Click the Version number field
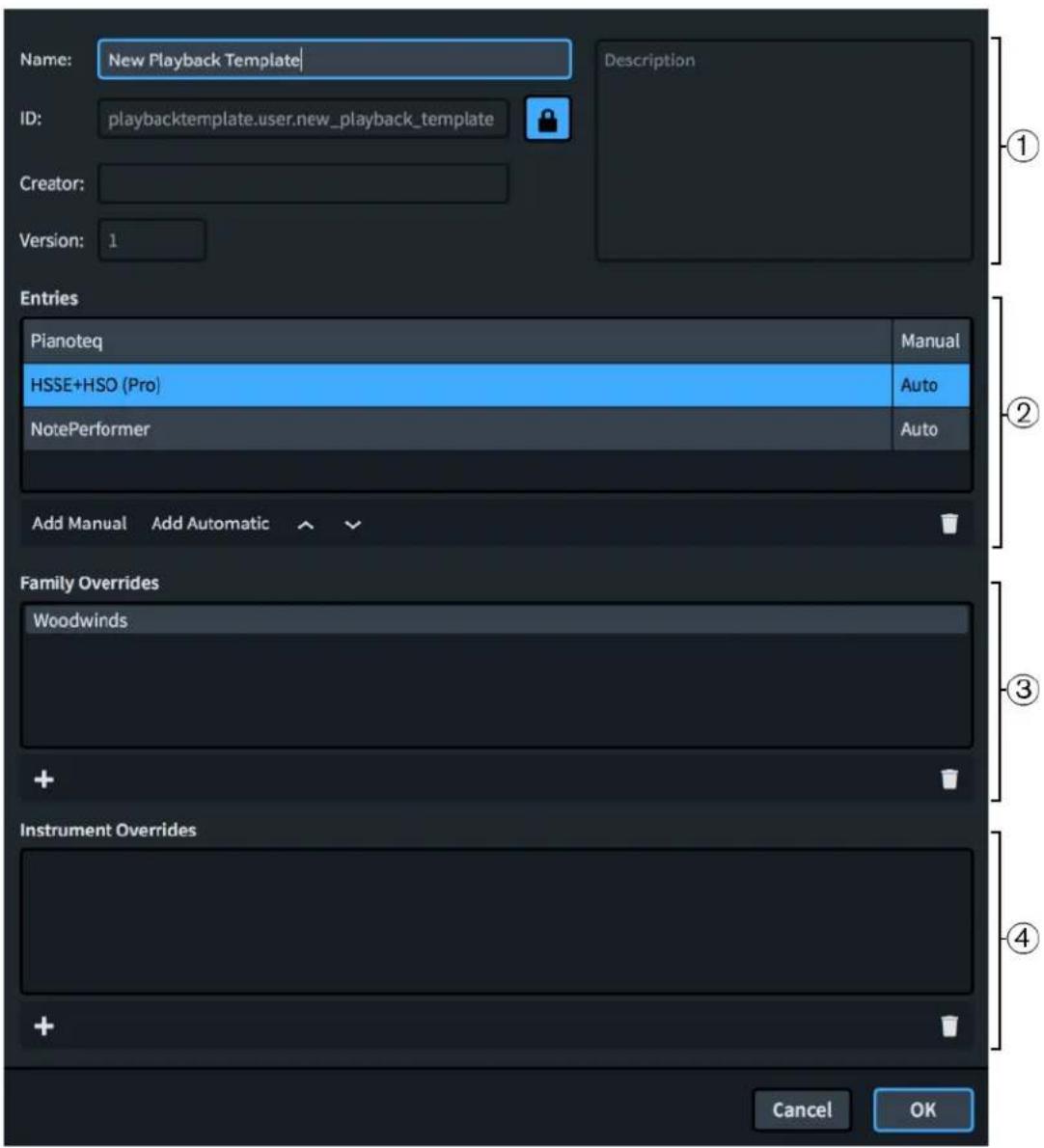The image size is (1044, 1148). 152,240
